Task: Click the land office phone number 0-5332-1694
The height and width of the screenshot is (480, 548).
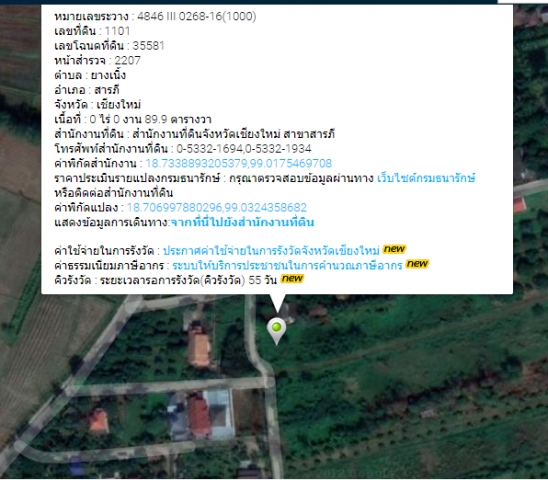Action: (x=209, y=149)
